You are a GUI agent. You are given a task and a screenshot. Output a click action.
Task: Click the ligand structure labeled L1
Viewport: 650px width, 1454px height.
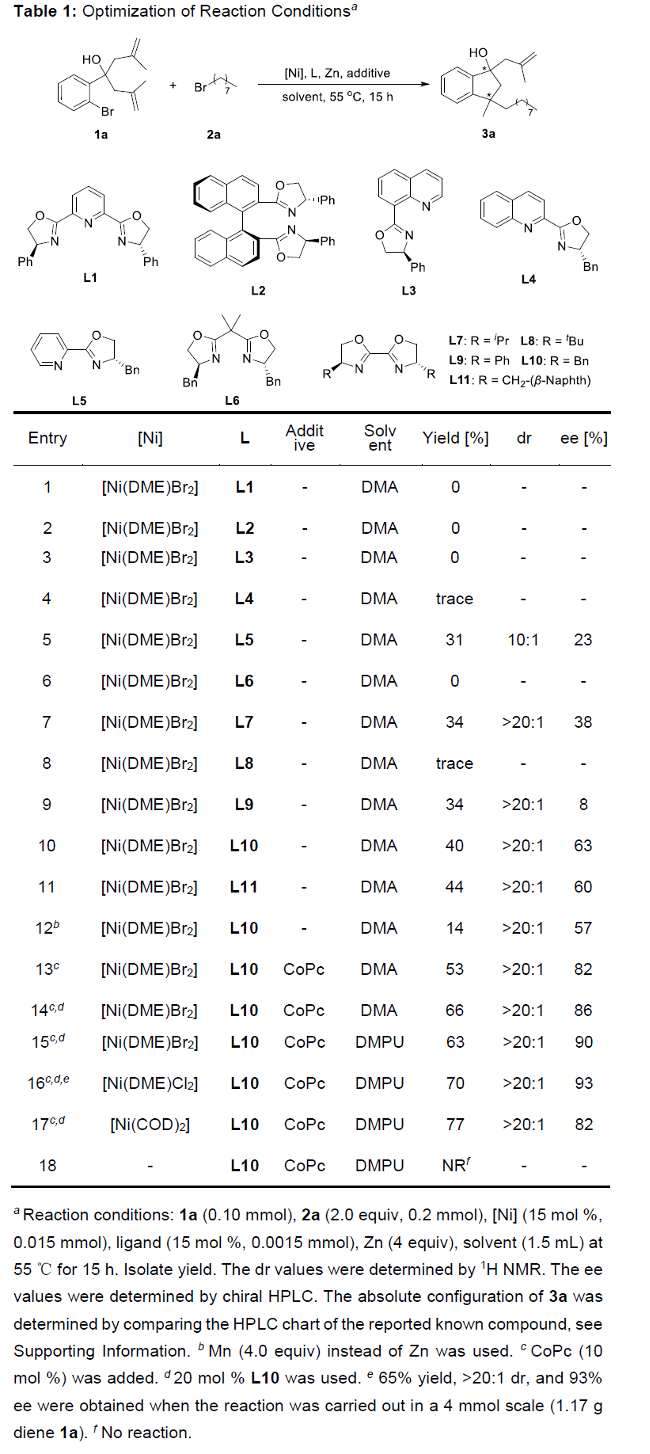pos(92,225)
